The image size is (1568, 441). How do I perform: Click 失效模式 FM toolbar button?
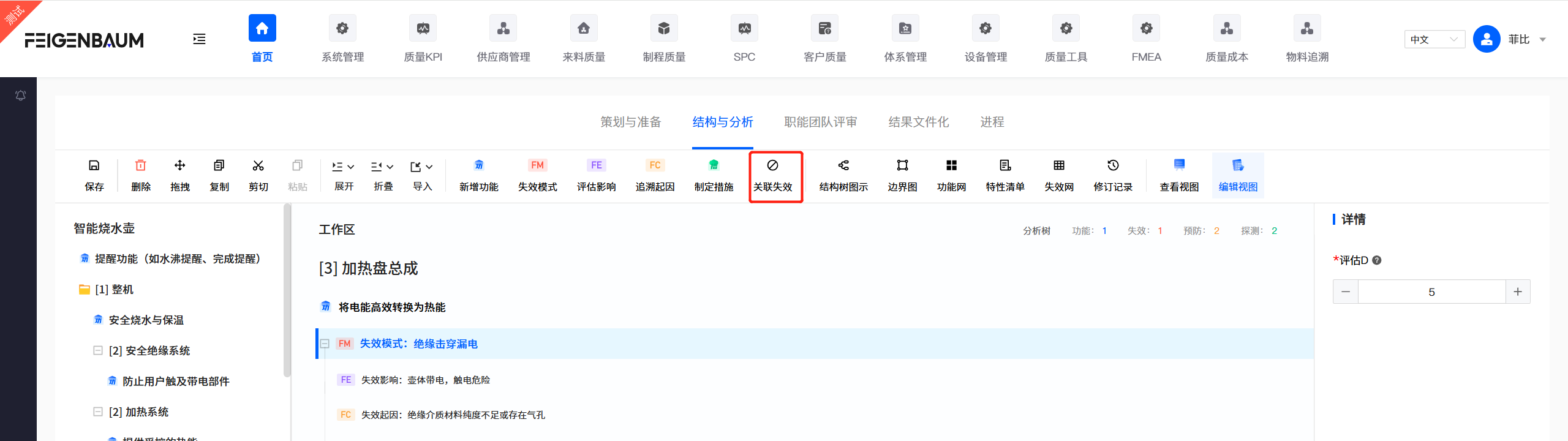(x=538, y=175)
